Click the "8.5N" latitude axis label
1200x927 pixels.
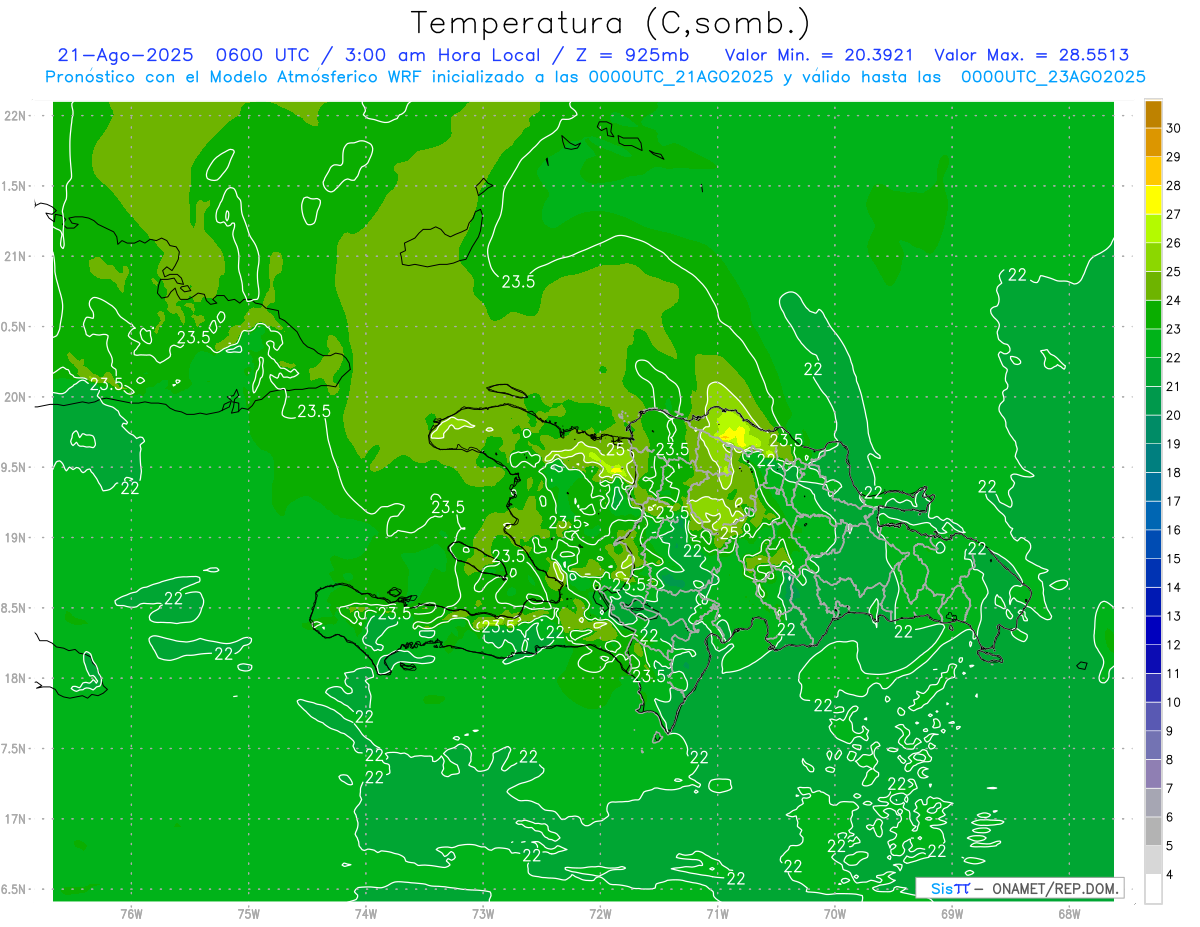[x=12, y=608]
